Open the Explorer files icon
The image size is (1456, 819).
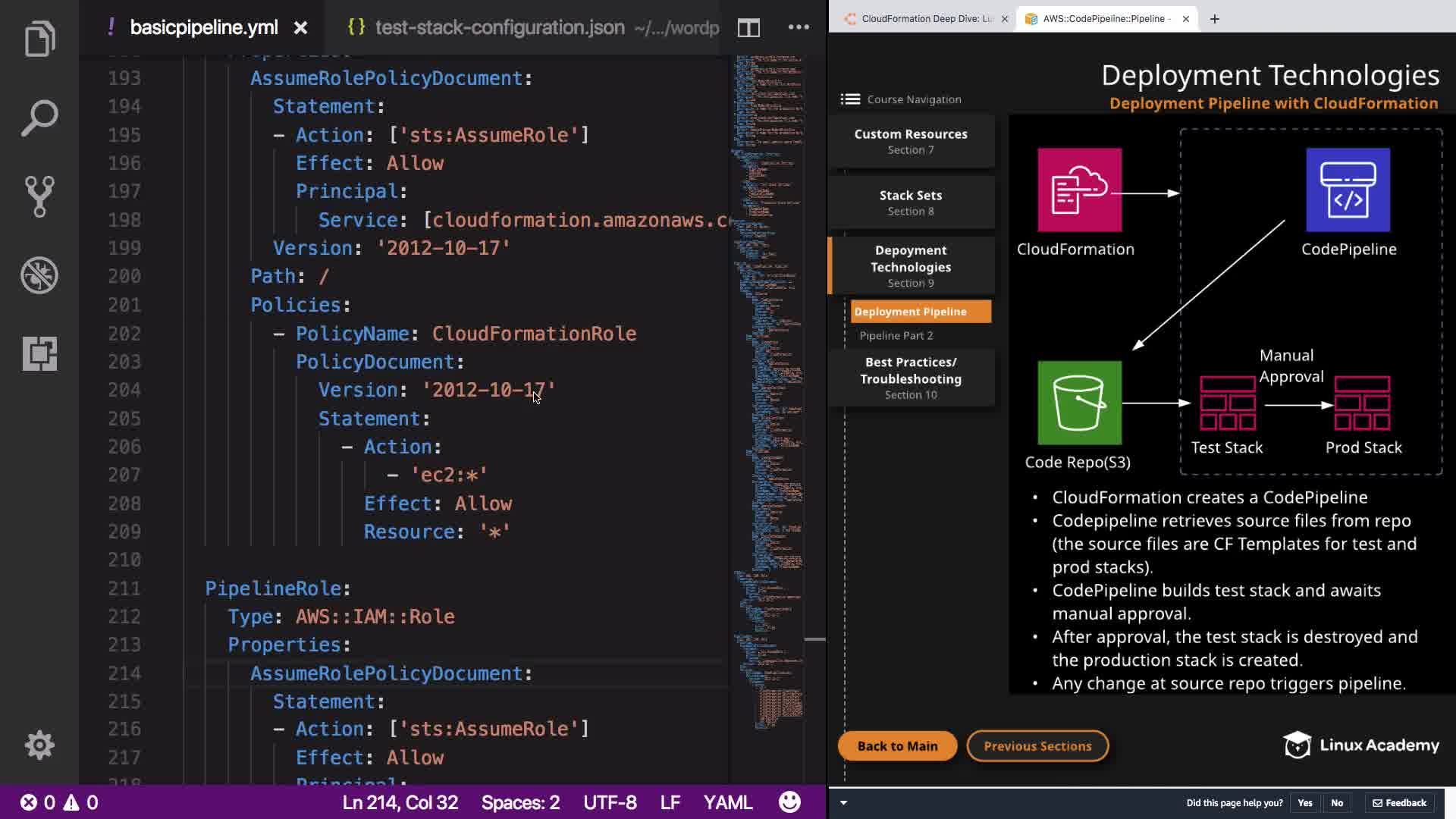39,39
